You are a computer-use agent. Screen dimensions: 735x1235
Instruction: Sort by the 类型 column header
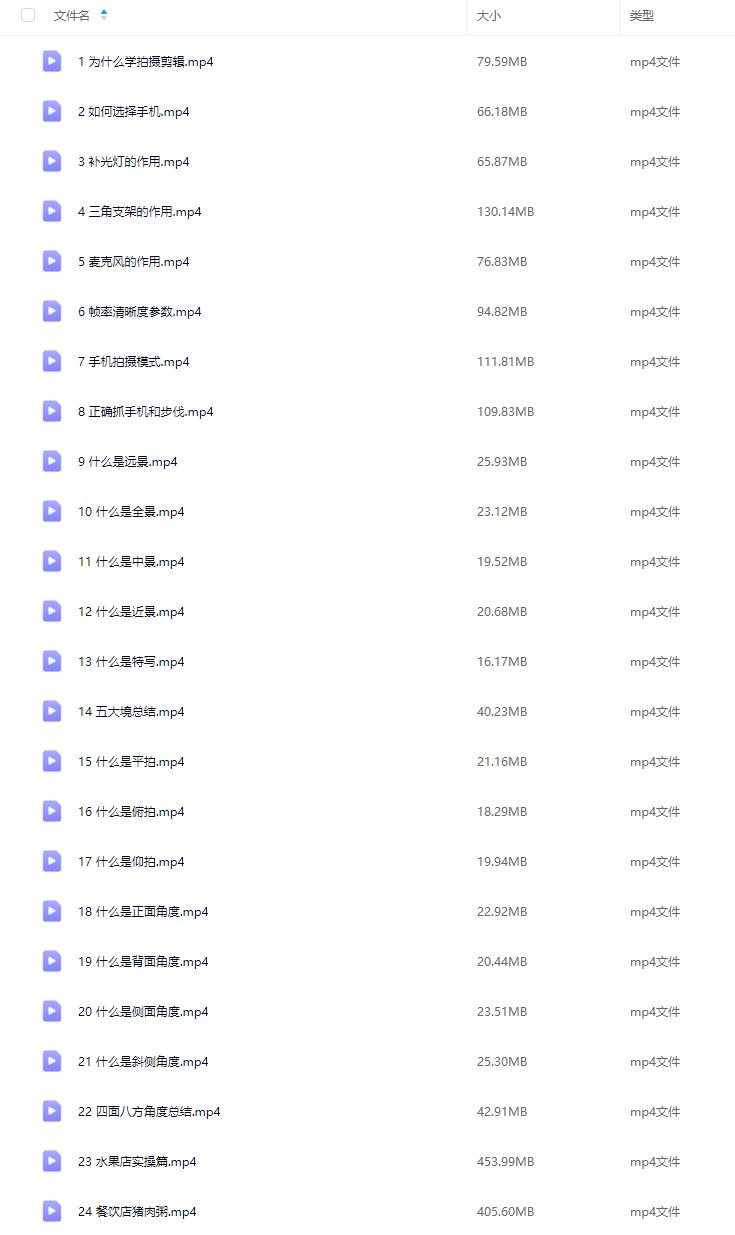[642, 15]
